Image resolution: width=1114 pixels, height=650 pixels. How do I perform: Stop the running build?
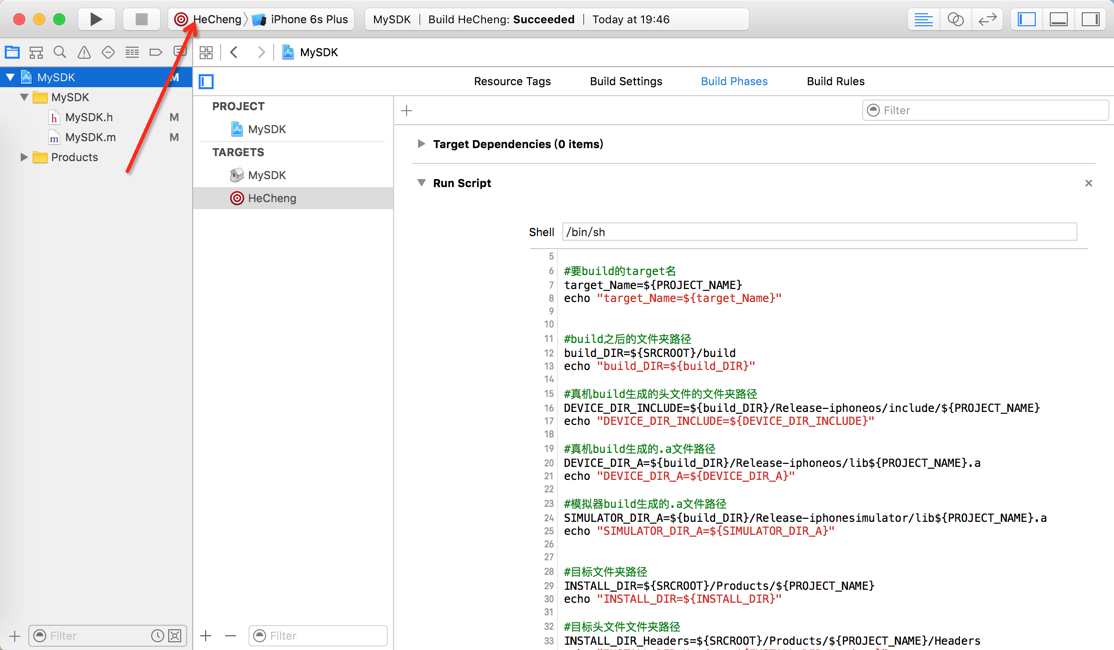coord(141,19)
